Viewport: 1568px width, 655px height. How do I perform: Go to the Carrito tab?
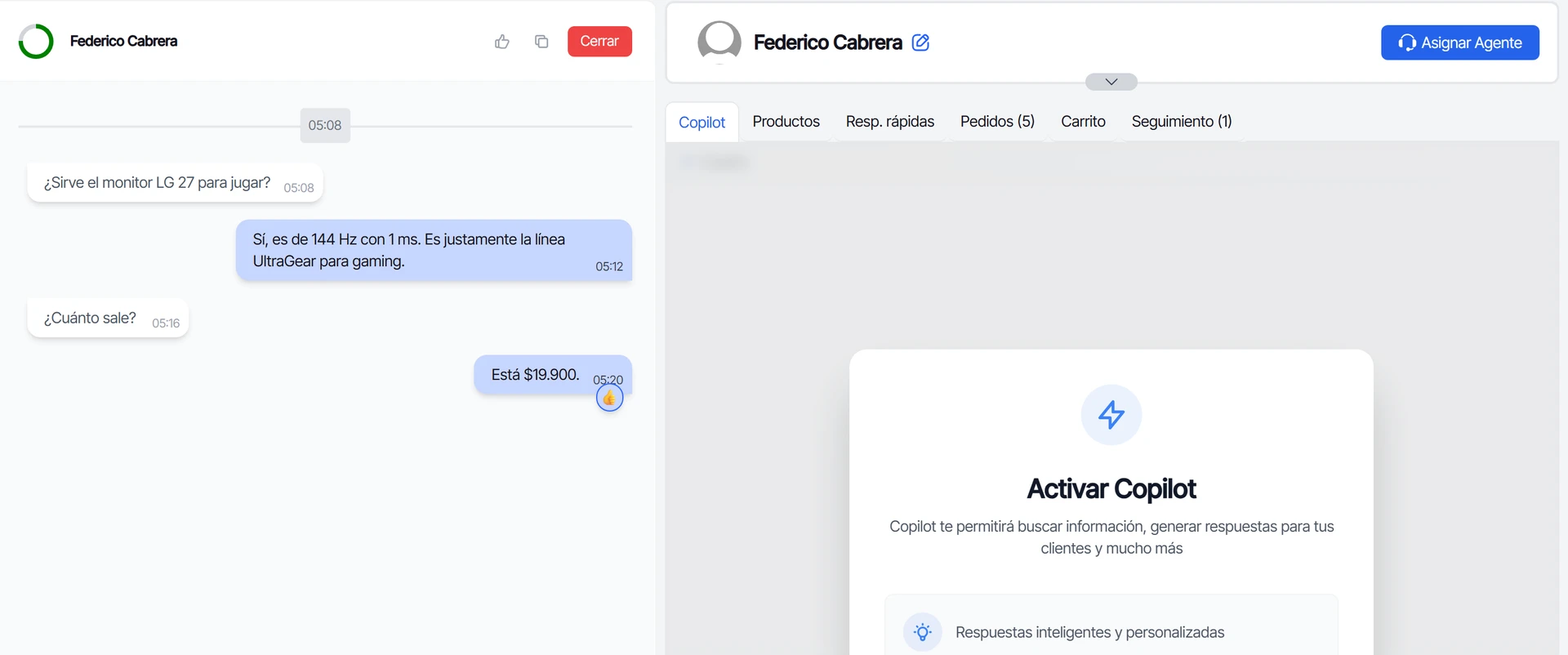[1083, 122]
